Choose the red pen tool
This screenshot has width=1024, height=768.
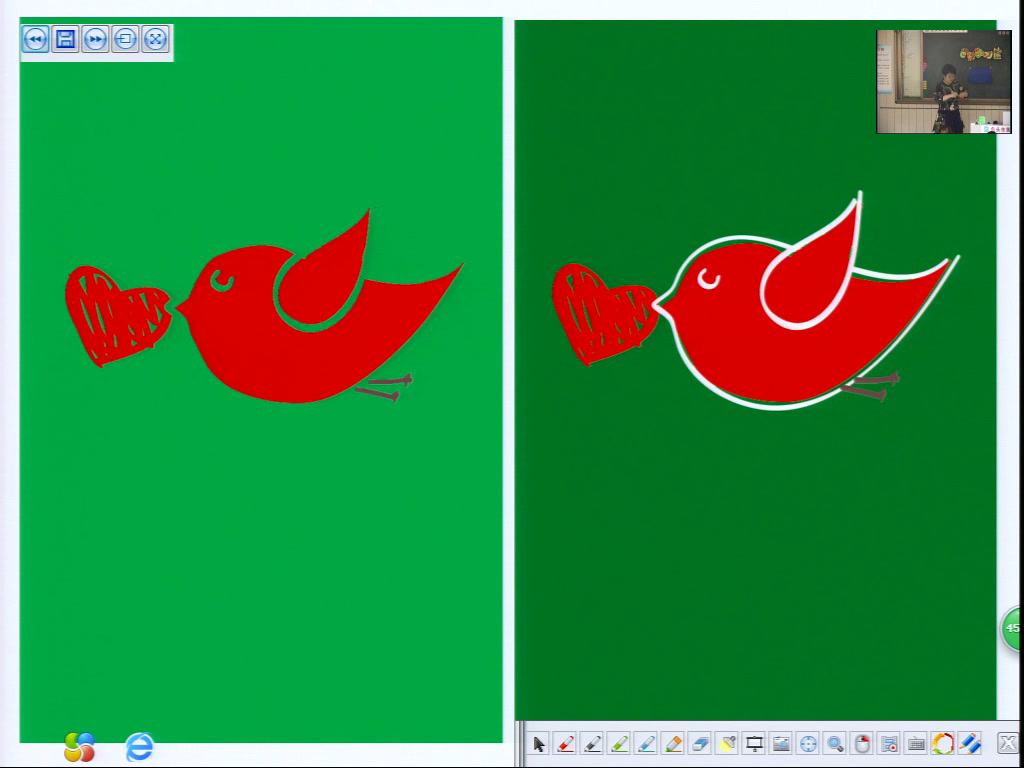(565, 744)
